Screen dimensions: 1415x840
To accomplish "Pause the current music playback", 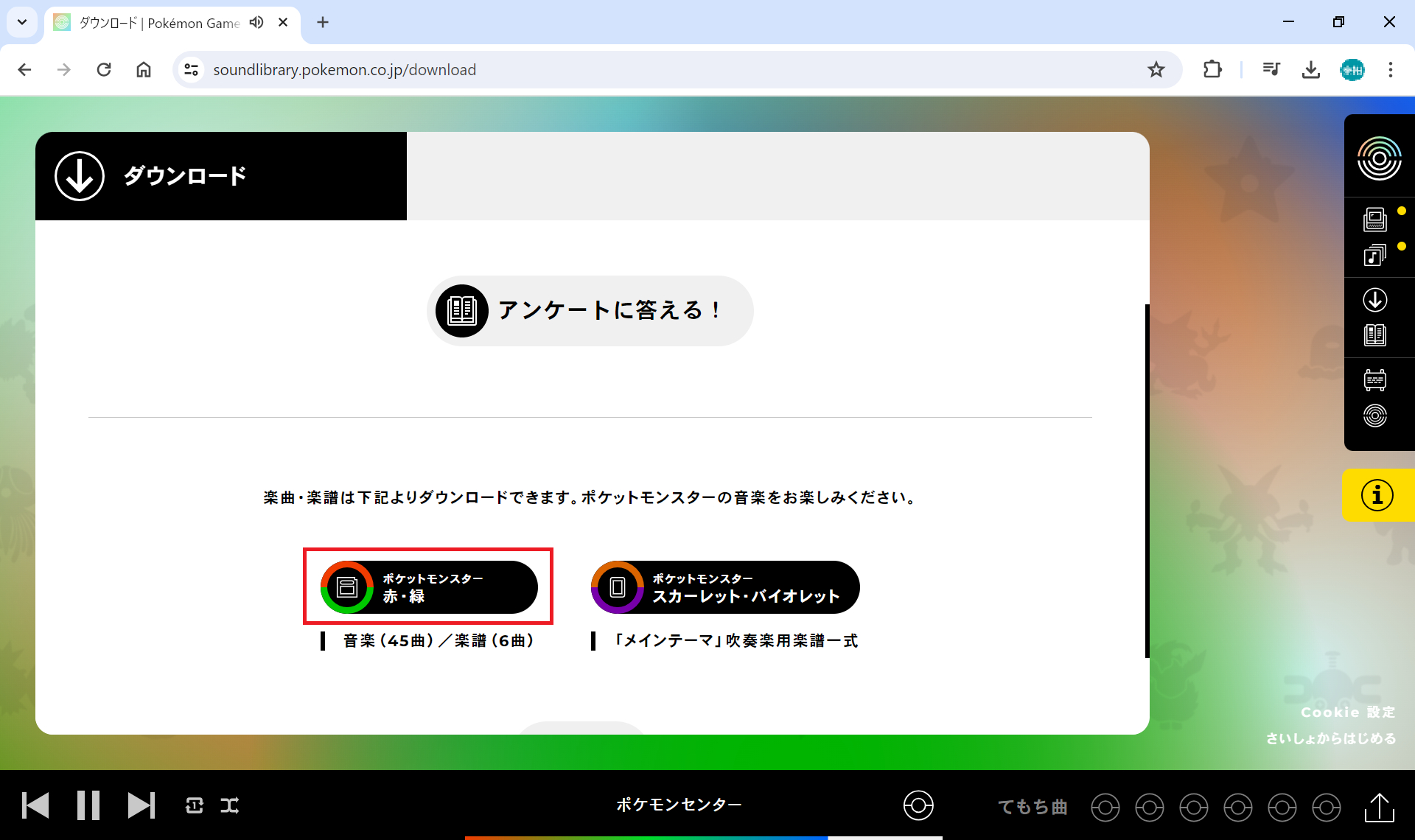I will (88, 805).
